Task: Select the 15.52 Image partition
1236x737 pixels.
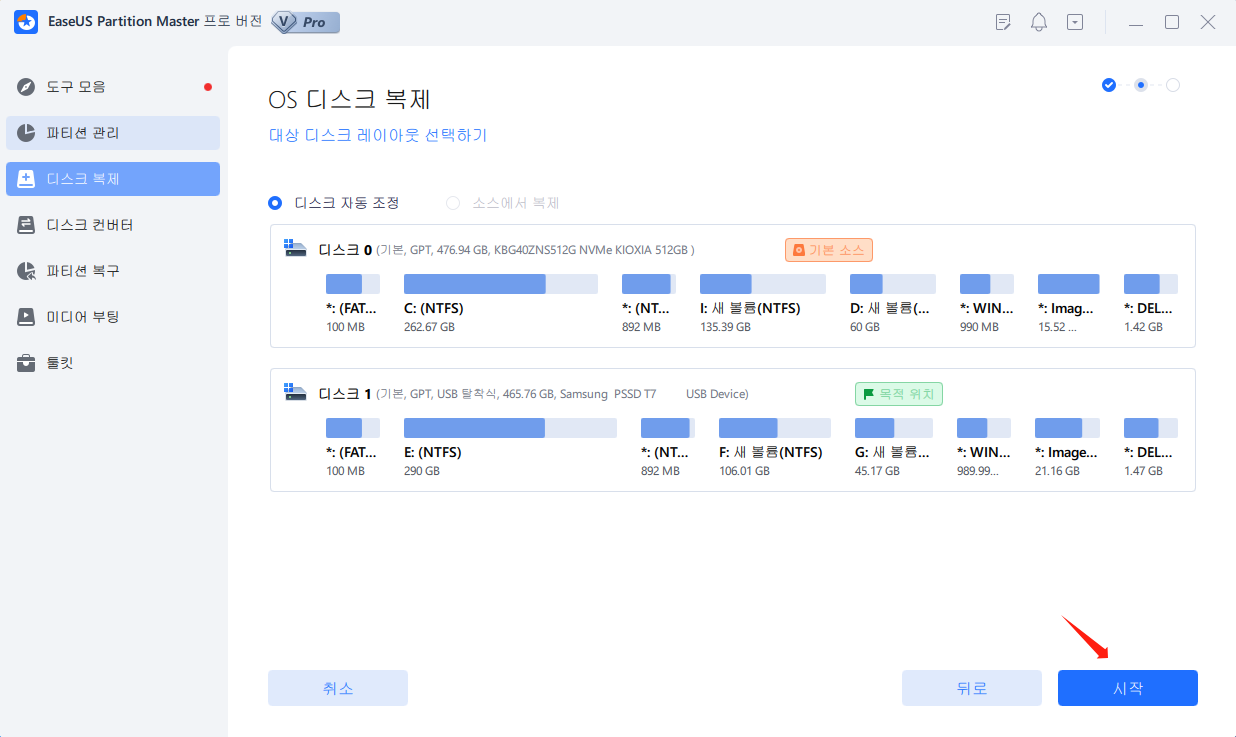Action: pos(1069,304)
